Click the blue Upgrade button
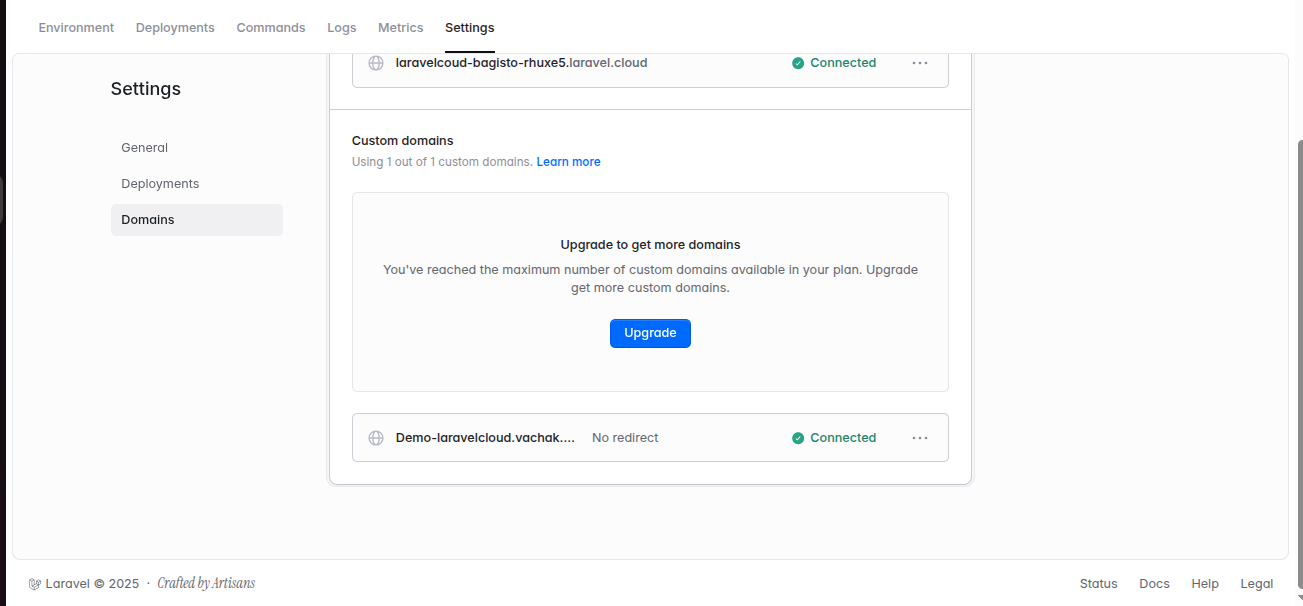Image resolution: width=1303 pixels, height=606 pixels. click(x=650, y=333)
